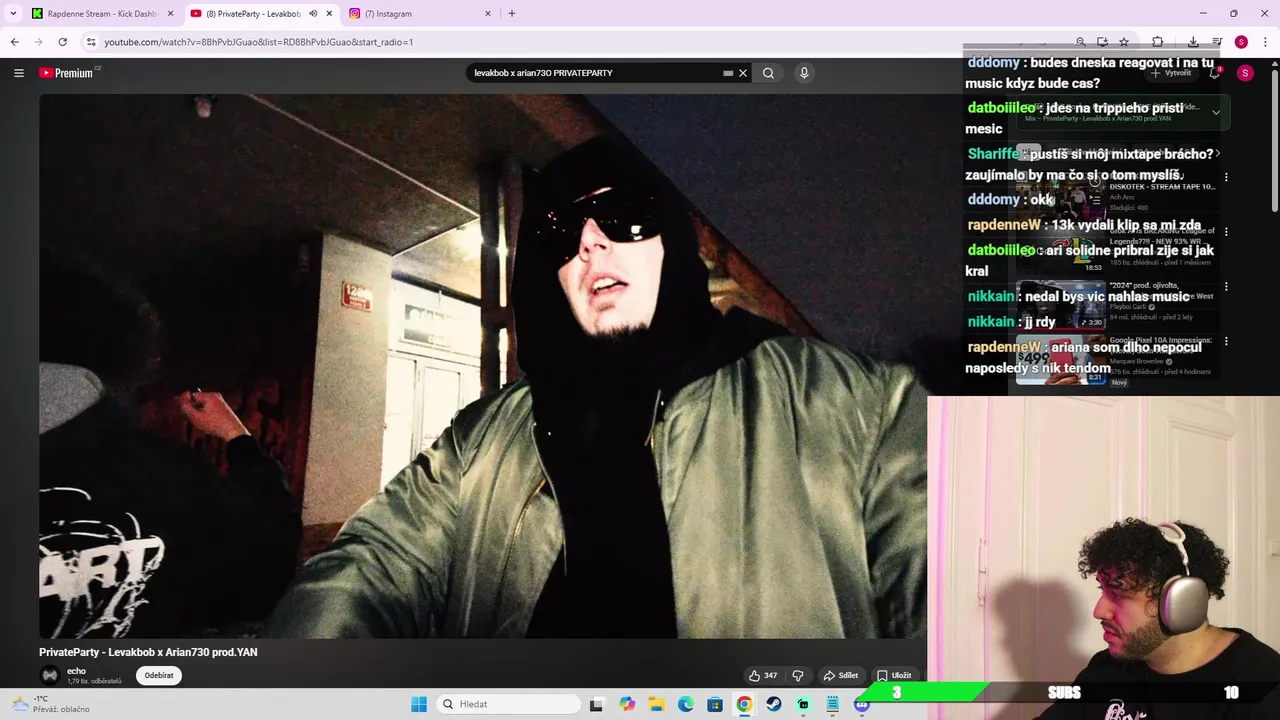
Task: Open a new browser tab
Action: (512, 14)
